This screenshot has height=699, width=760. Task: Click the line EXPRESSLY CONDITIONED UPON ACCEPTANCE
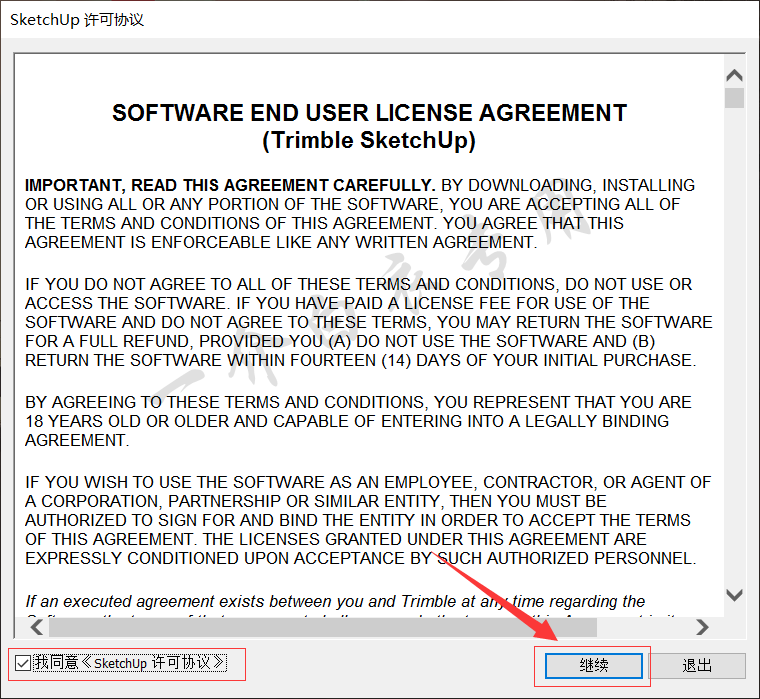[x=361, y=558]
